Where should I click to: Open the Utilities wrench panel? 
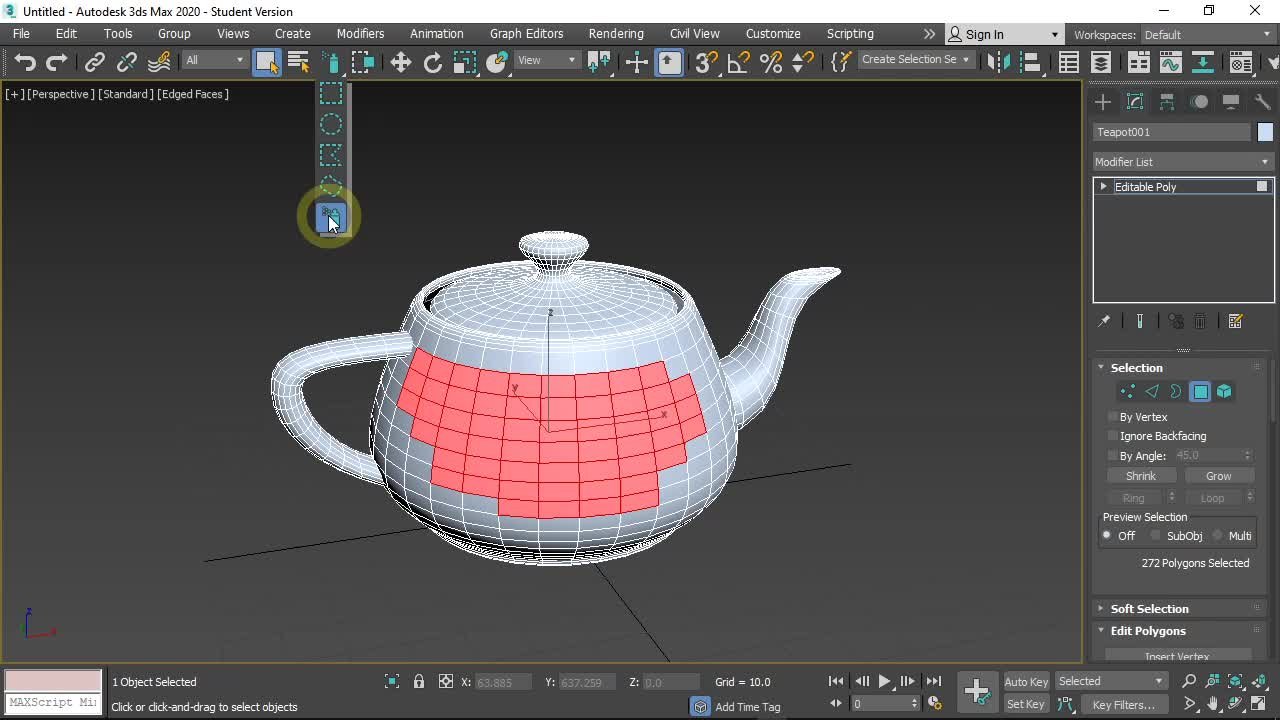[1262, 102]
